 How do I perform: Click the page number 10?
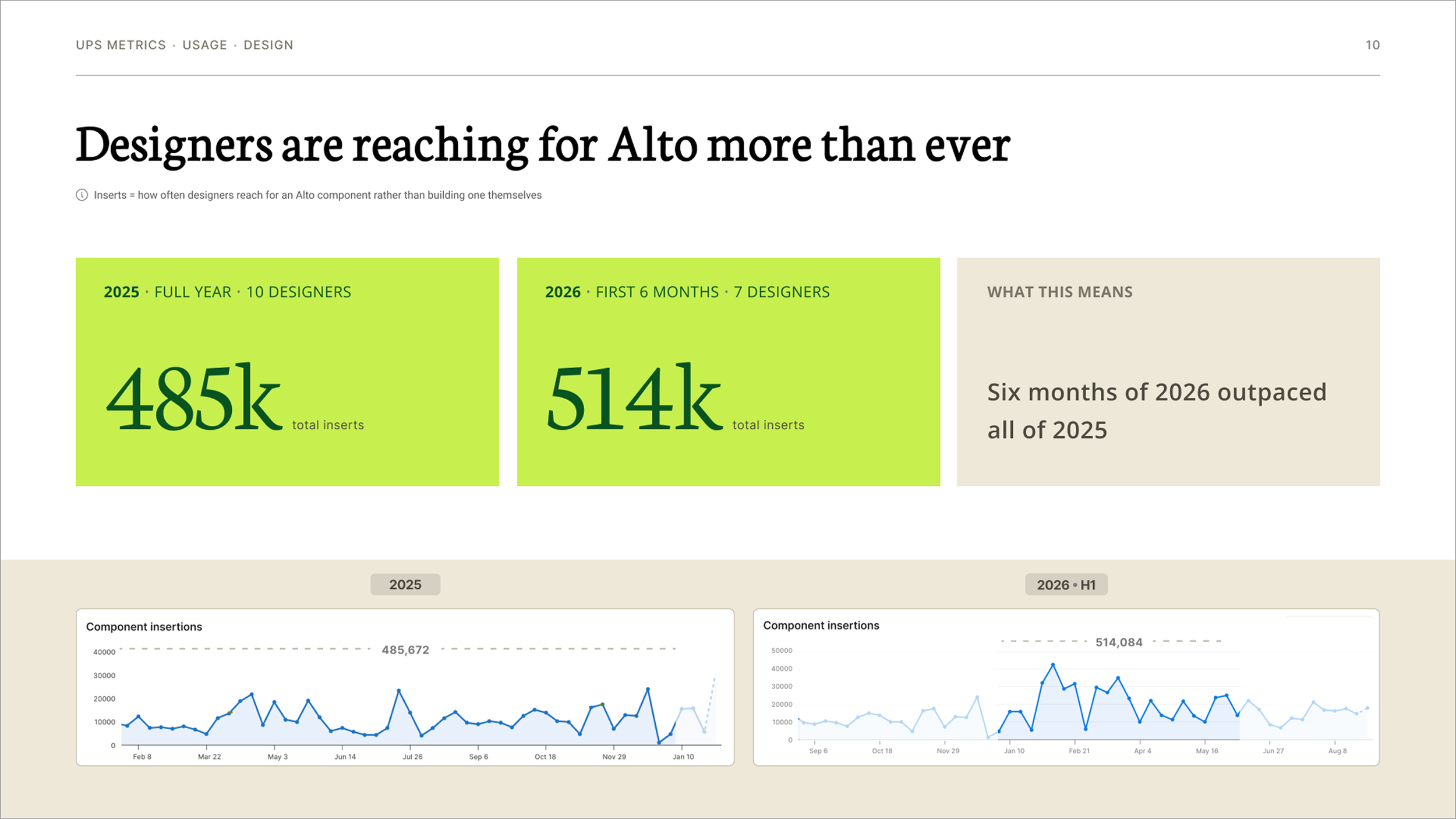(x=1372, y=45)
